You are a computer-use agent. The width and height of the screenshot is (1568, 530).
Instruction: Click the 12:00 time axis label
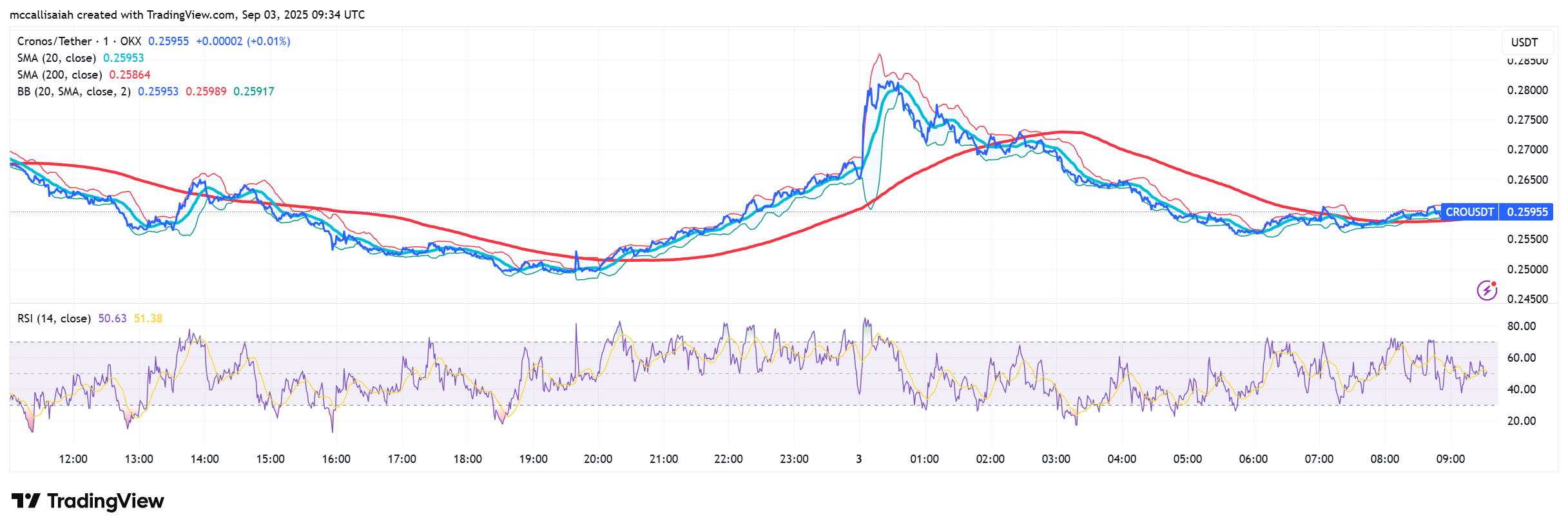click(73, 459)
